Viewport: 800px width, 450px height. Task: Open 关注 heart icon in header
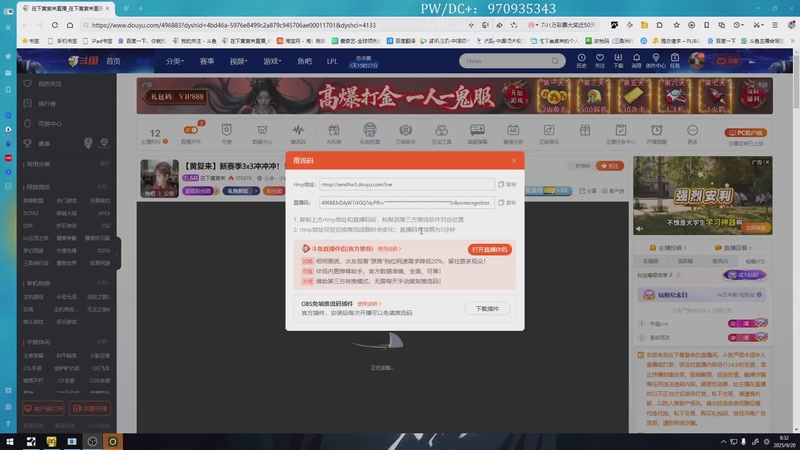point(599,61)
